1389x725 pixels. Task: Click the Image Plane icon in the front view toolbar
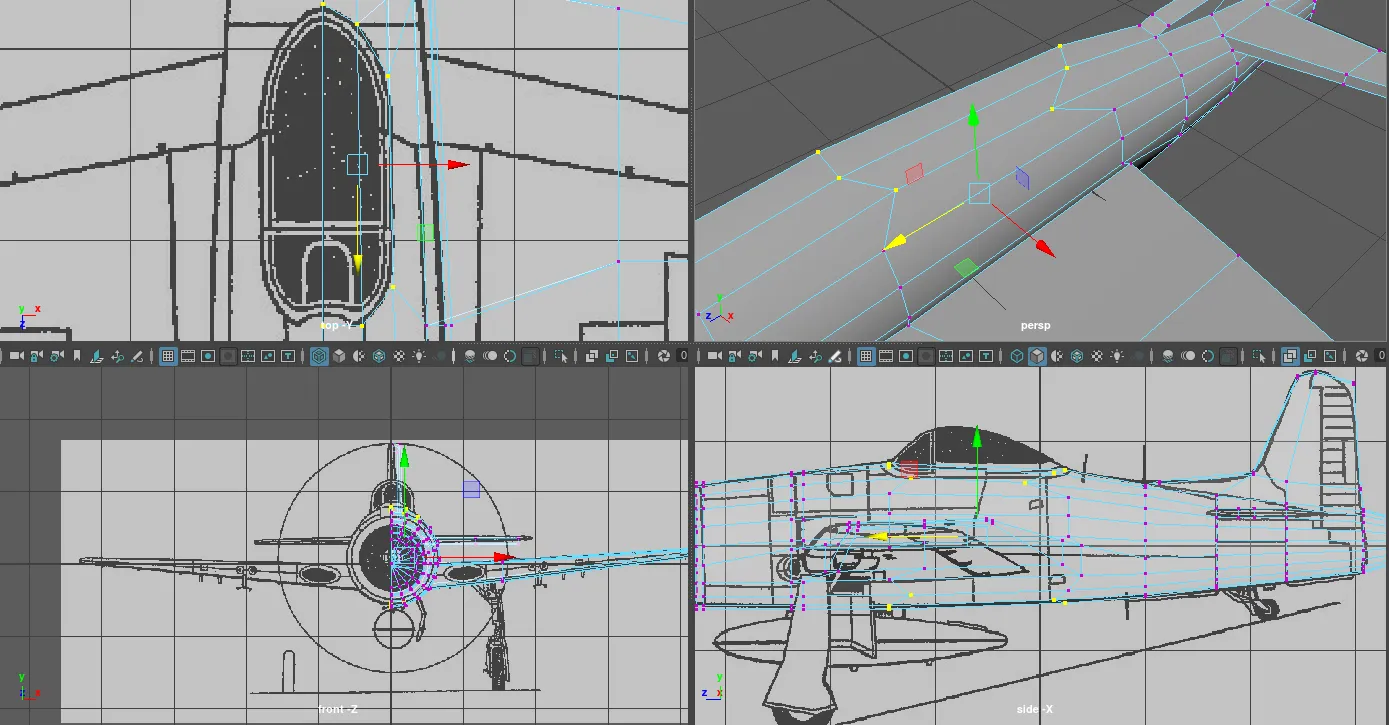97,356
